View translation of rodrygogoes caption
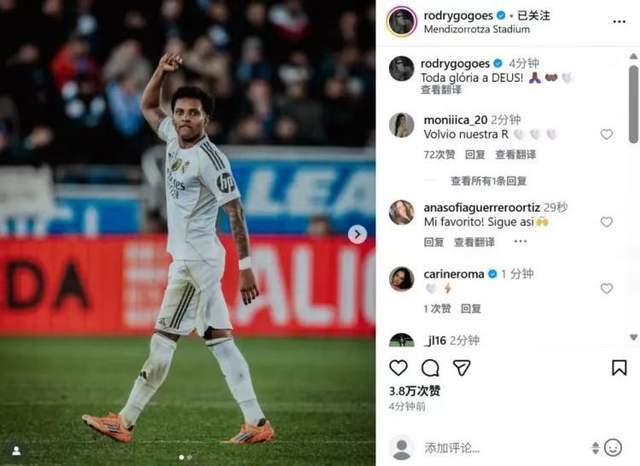The height and width of the screenshot is (466, 640). [441, 89]
